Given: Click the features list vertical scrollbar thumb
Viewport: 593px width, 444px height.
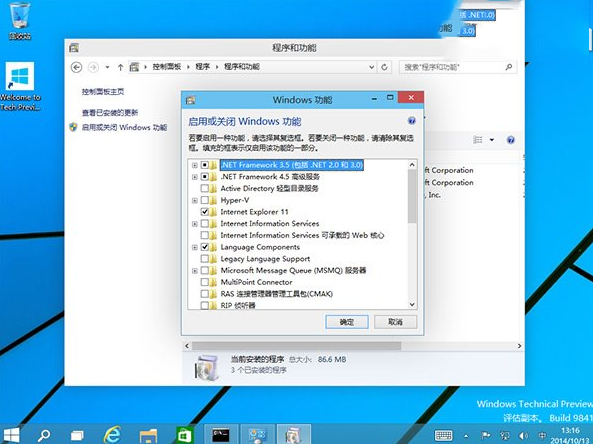Looking at the screenshot, I should pos(412,196).
